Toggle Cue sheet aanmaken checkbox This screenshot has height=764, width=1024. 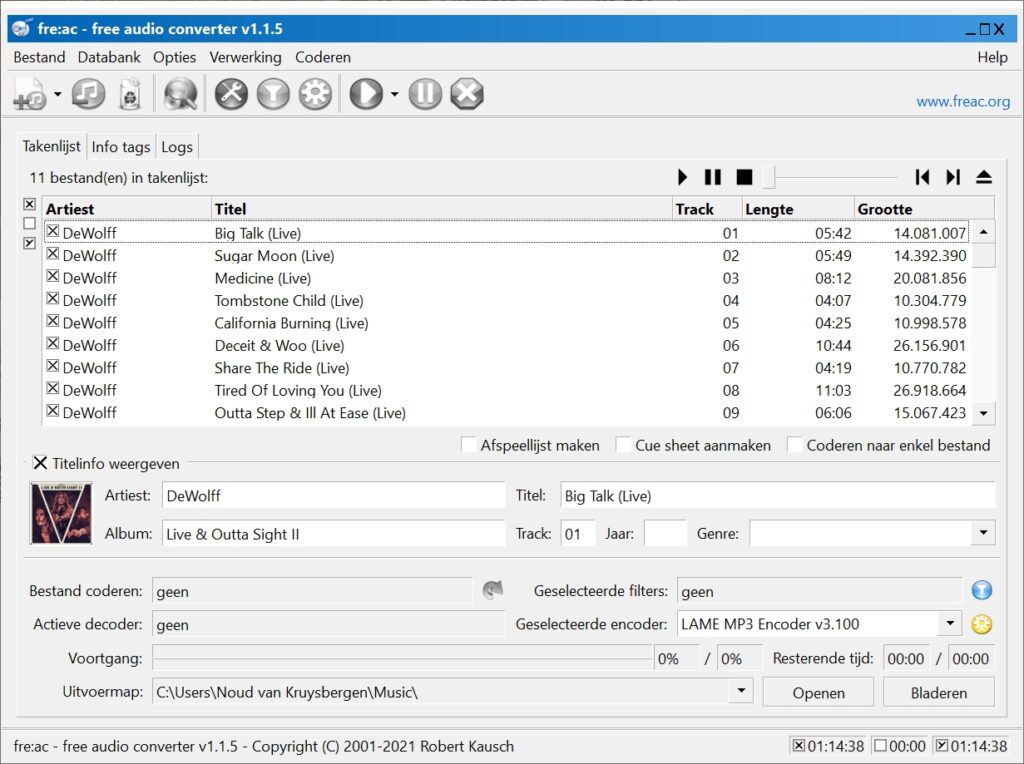pos(623,445)
